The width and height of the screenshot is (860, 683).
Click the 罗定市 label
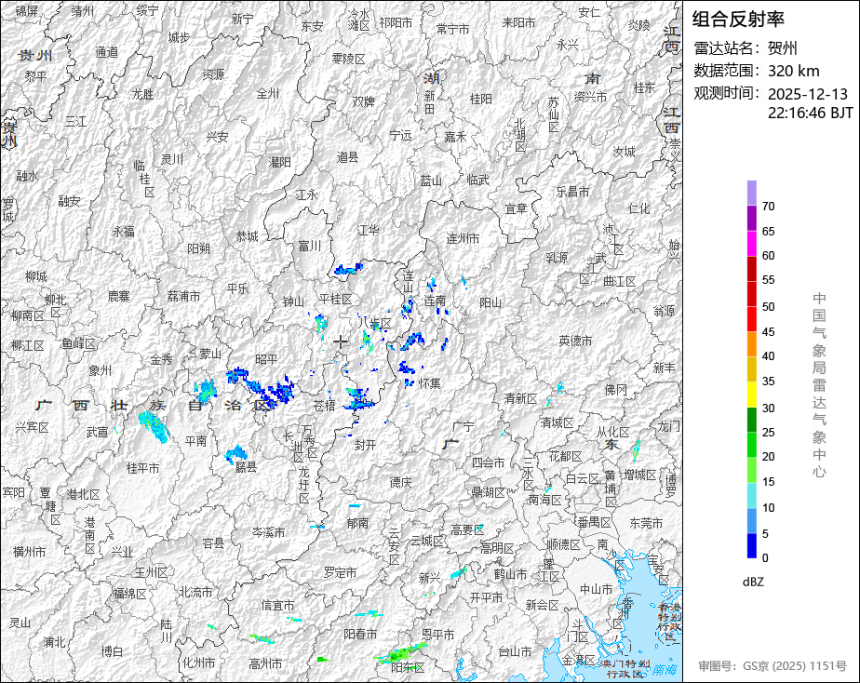(340, 572)
